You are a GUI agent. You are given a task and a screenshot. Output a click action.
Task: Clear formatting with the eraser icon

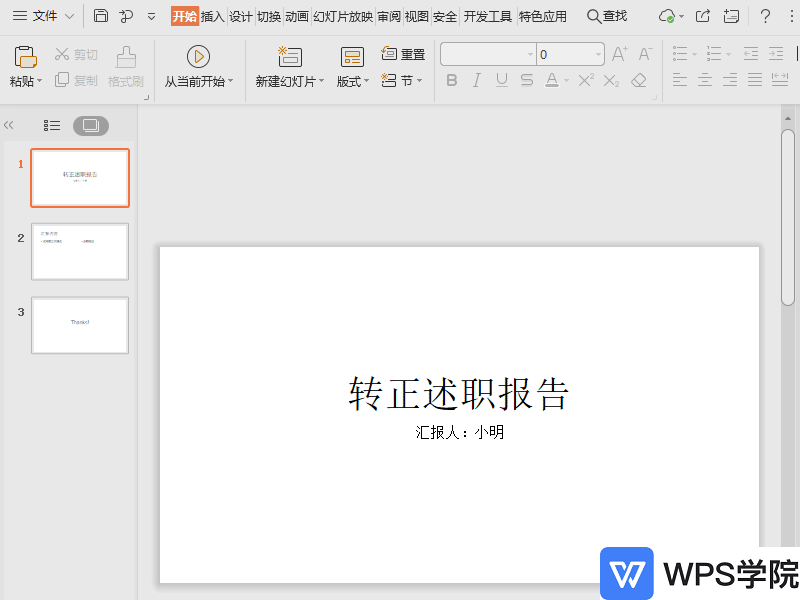pyautogui.click(x=638, y=79)
